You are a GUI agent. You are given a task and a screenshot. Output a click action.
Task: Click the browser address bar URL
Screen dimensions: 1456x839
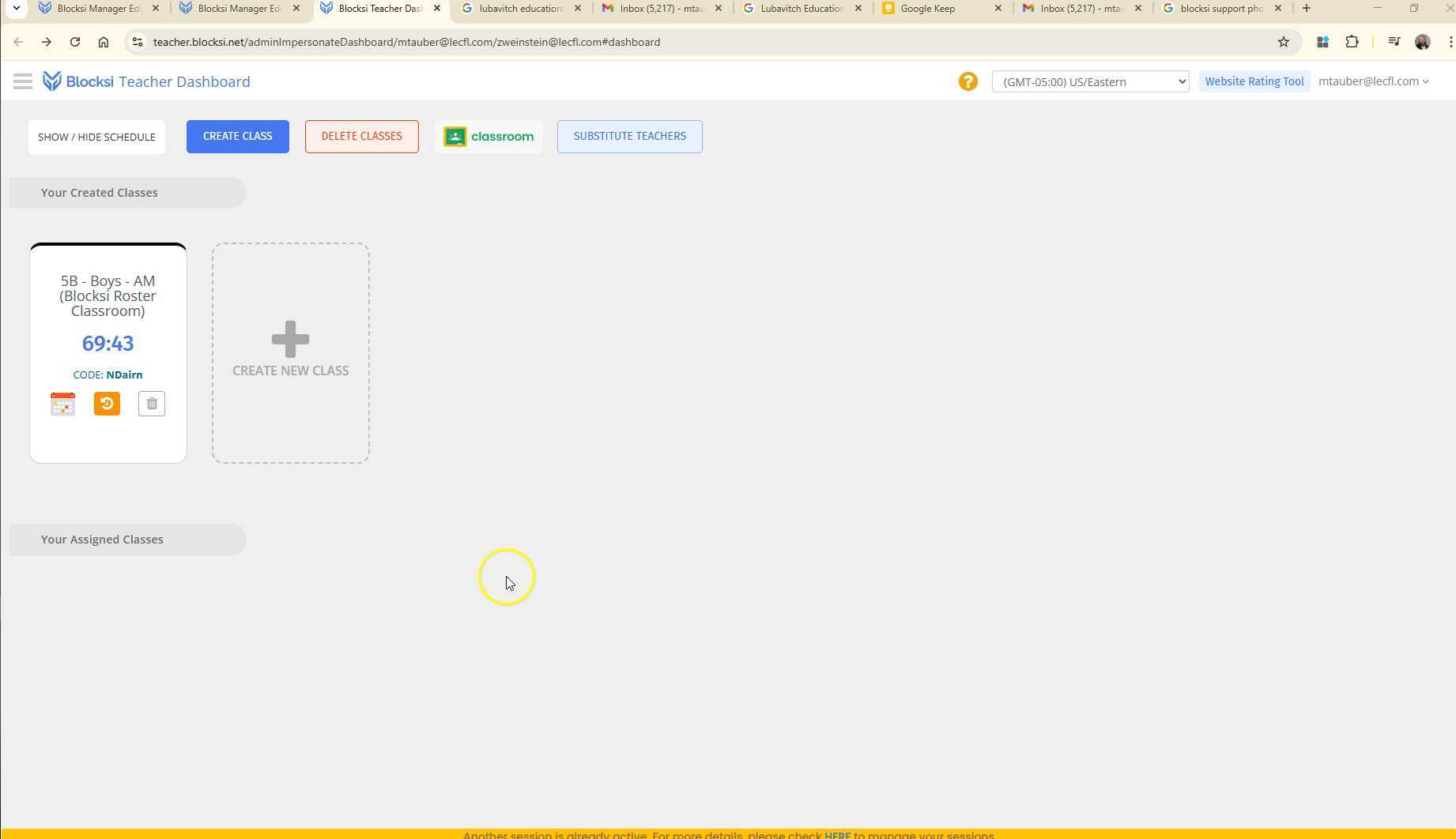(x=406, y=42)
